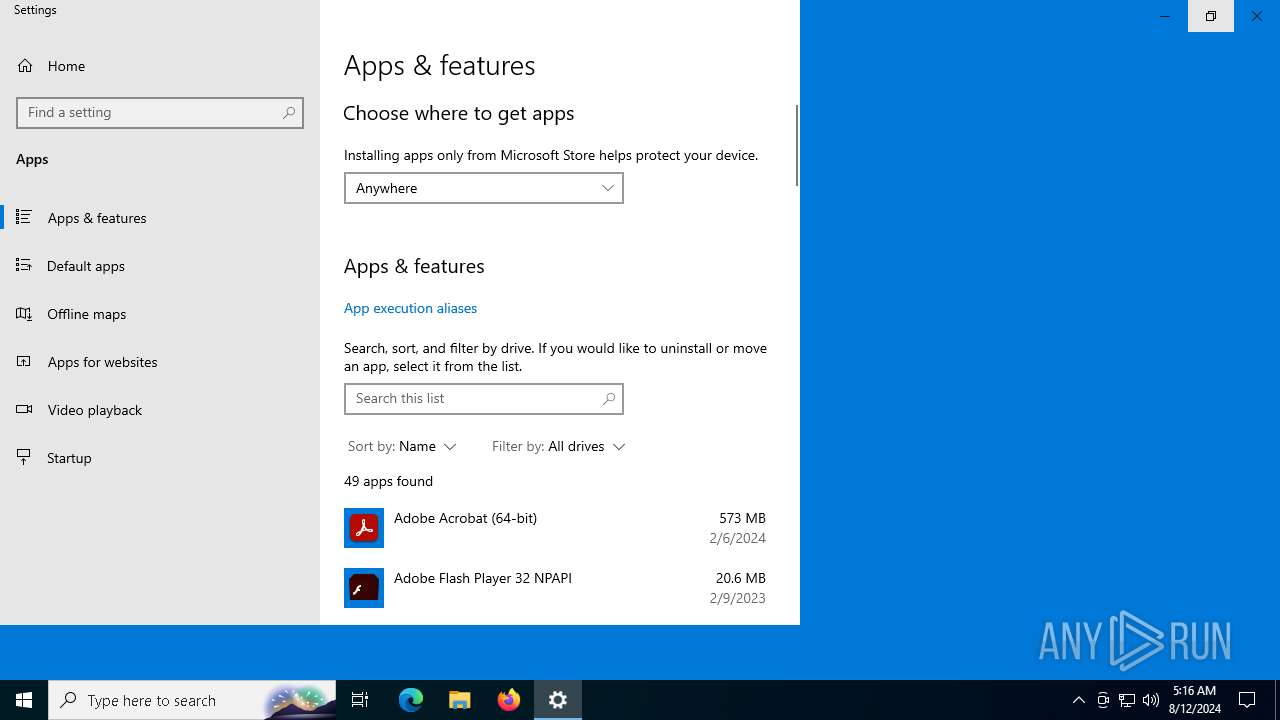Select Adobe Flash Player 32 NPAPI icon

click(x=364, y=588)
